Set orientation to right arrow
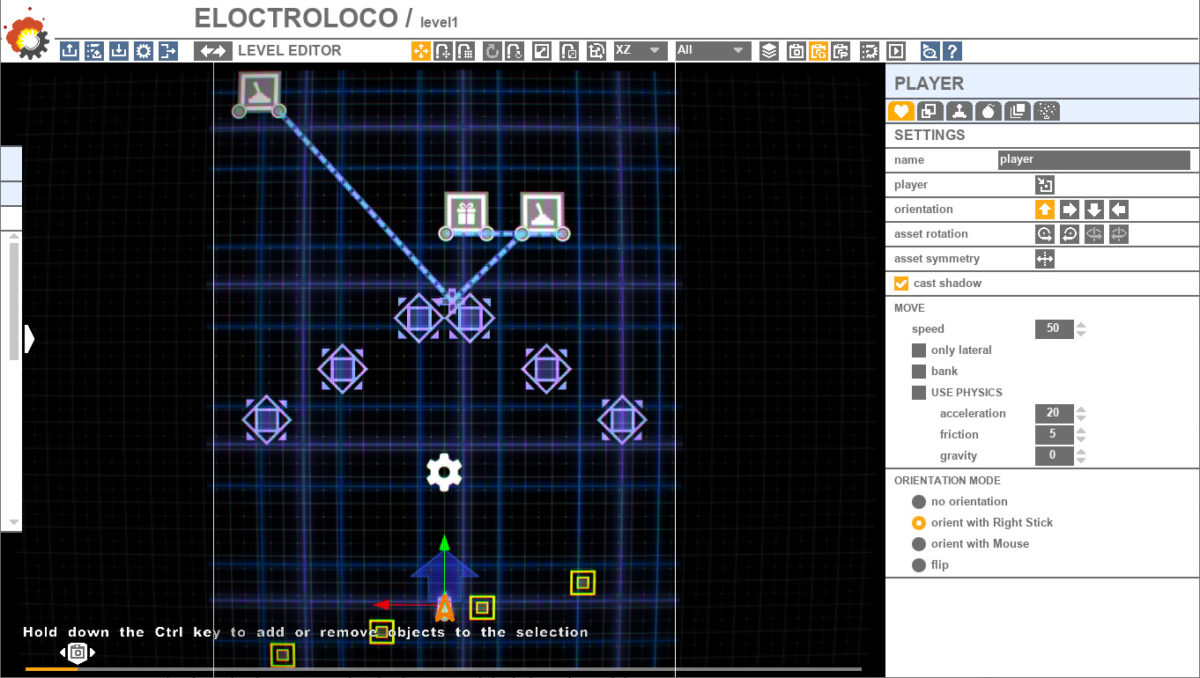The image size is (1200, 678). 1069,209
